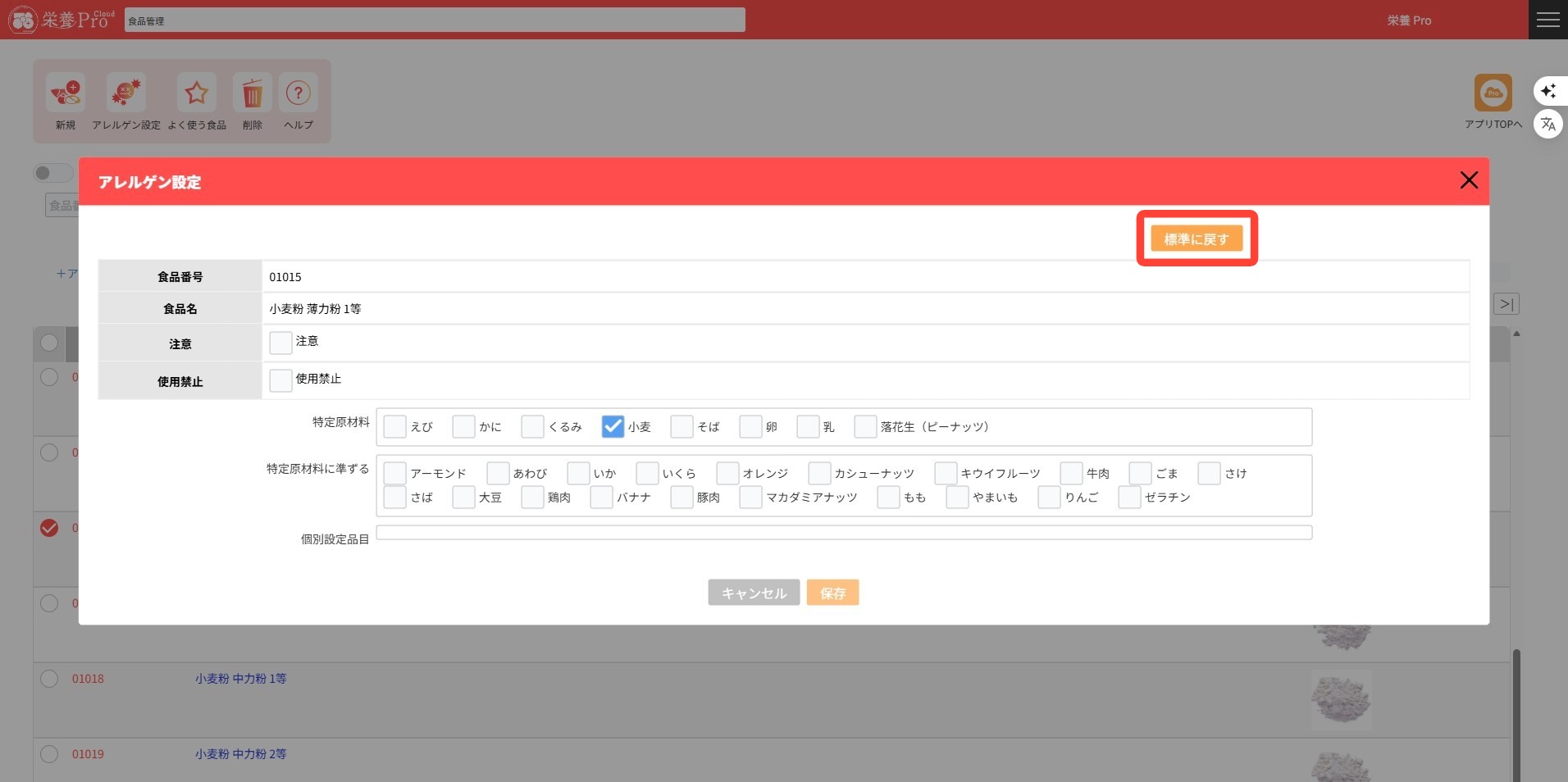The width and height of the screenshot is (1568, 782).
Task: Click the 保存 button
Action: pyautogui.click(x=832, y=593)
